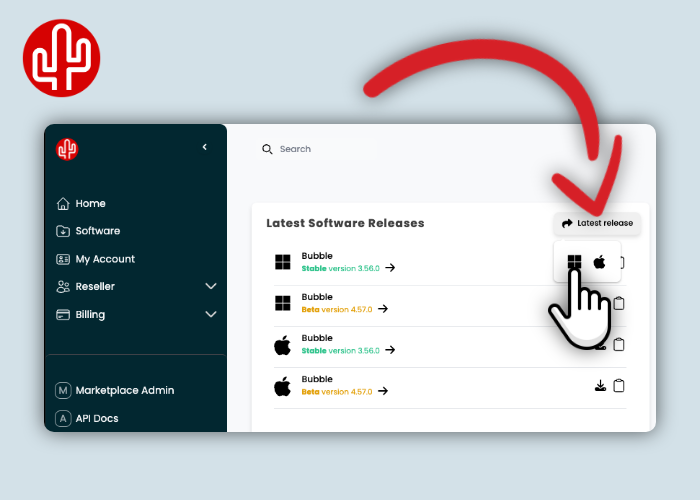Copy link for Bubble Beta 4.57.0 Windows

coord(619,303)
